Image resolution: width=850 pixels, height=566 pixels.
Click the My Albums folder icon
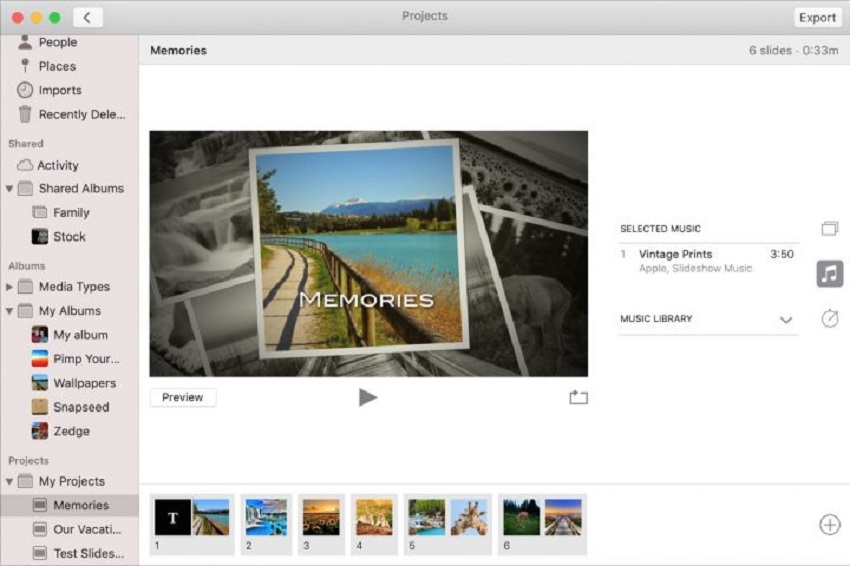pos(25,311)
